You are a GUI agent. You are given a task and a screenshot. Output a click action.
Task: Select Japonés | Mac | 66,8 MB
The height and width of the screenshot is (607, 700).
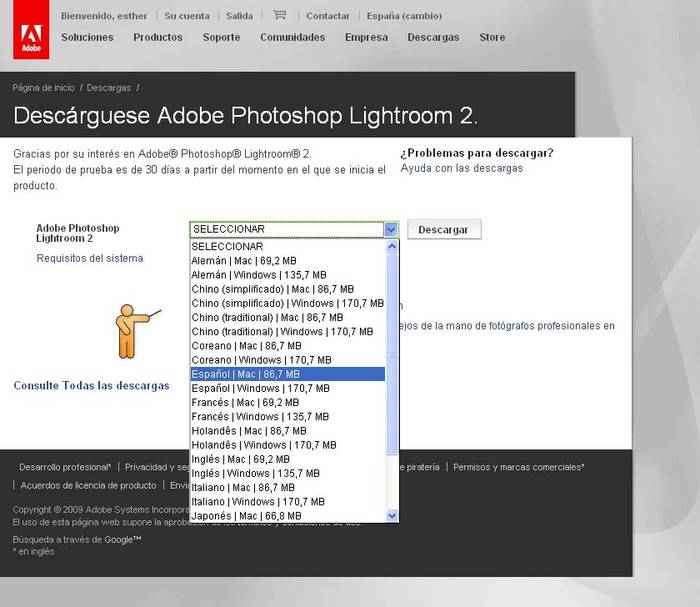(288, 516)
